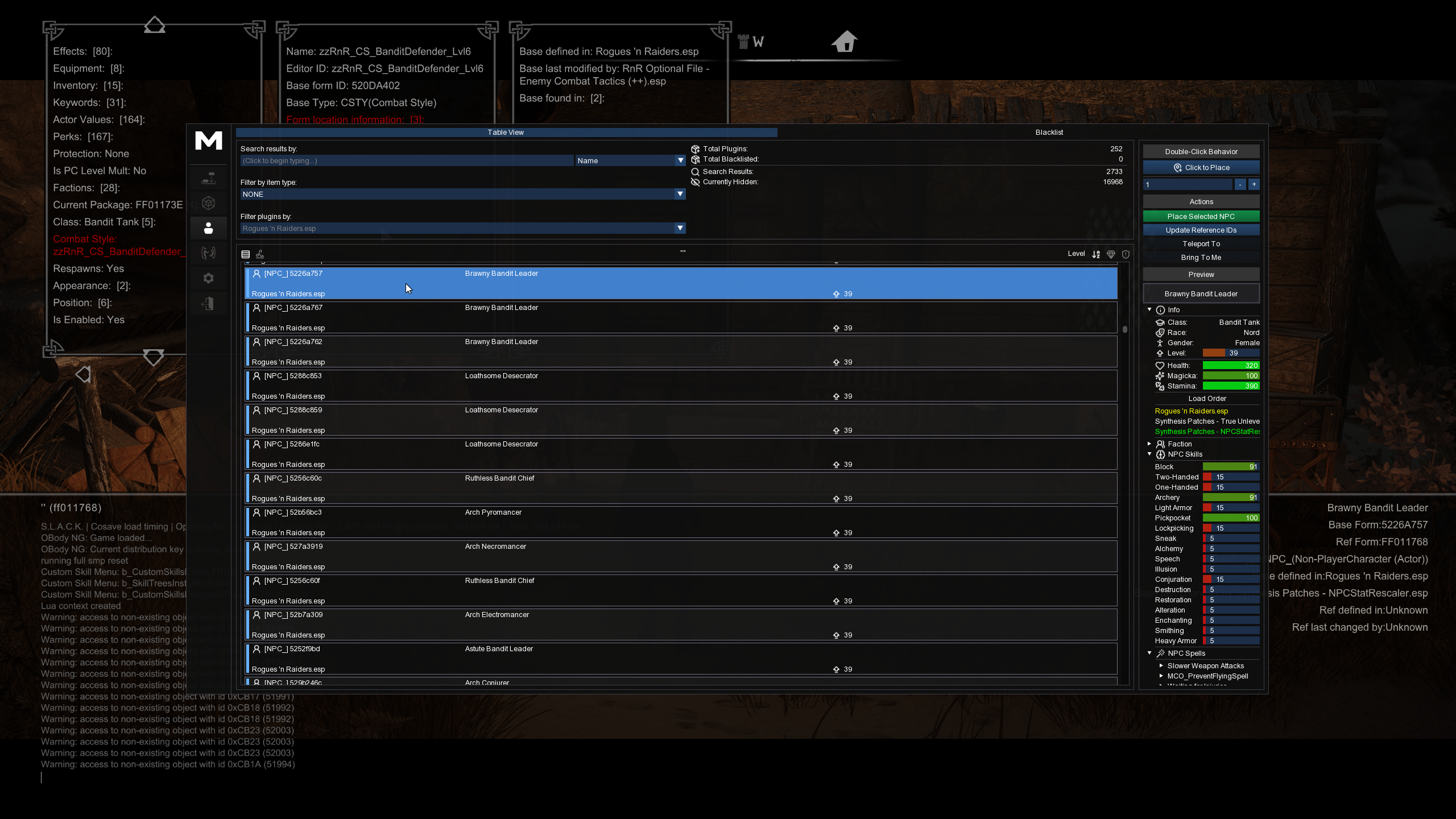Toggle the shield essential filter
Screen dimensions: 1456x819
click(x=1126, y=254)
